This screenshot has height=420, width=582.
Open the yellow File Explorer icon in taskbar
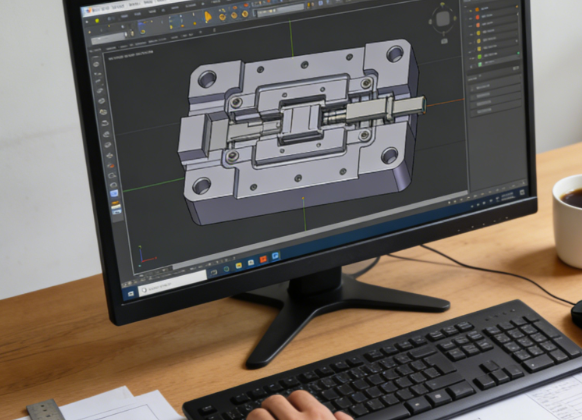pyautogui.click(x=239, y=265)
